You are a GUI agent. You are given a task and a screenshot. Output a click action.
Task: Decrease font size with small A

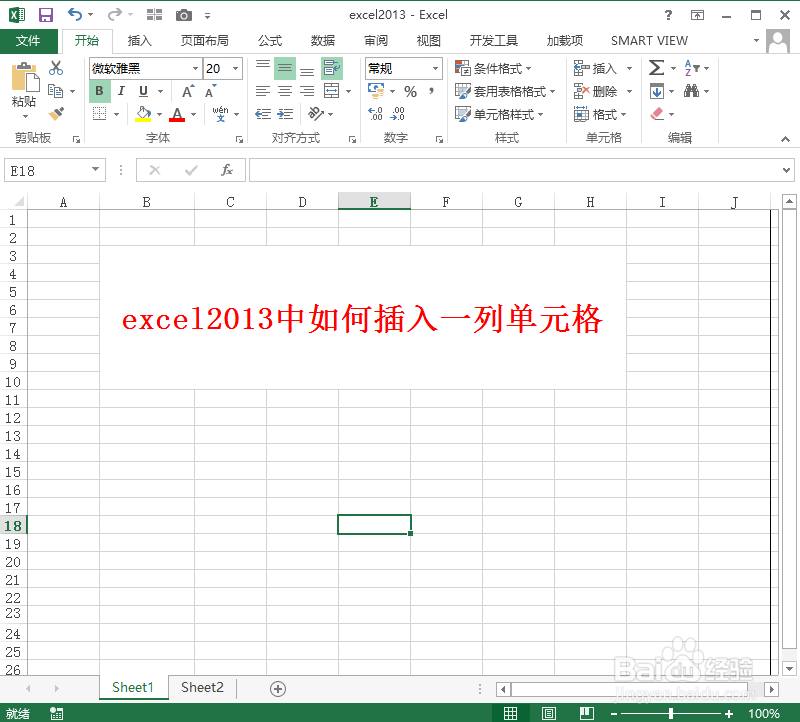click(210, 91)
